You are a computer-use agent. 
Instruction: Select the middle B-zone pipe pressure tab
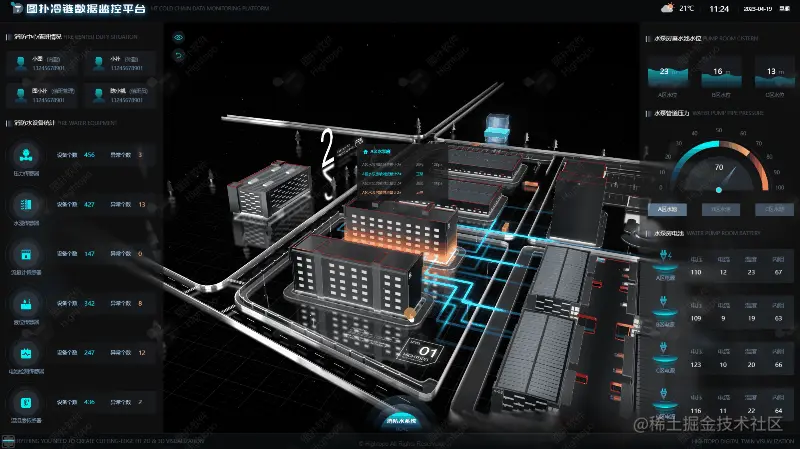point(720,209)
